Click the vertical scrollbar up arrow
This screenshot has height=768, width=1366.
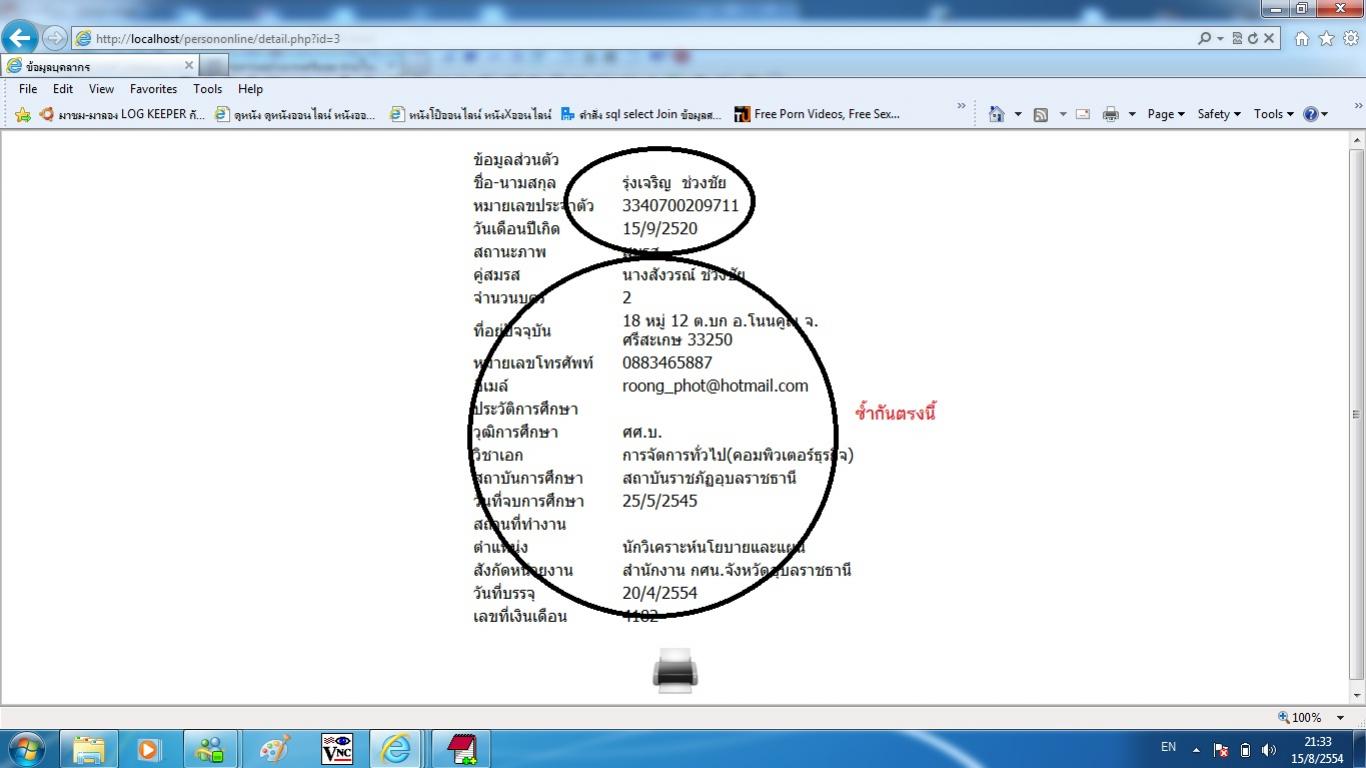click(x=1357, y=139)
